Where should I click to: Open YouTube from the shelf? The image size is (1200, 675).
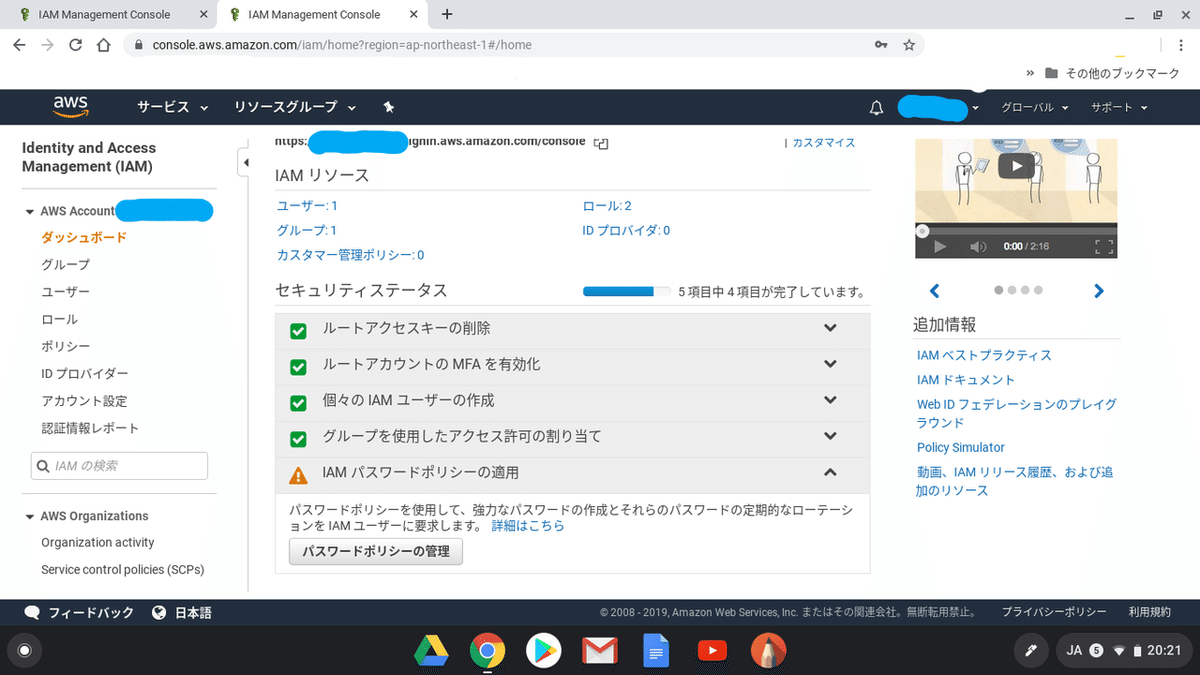pos(712,650)
